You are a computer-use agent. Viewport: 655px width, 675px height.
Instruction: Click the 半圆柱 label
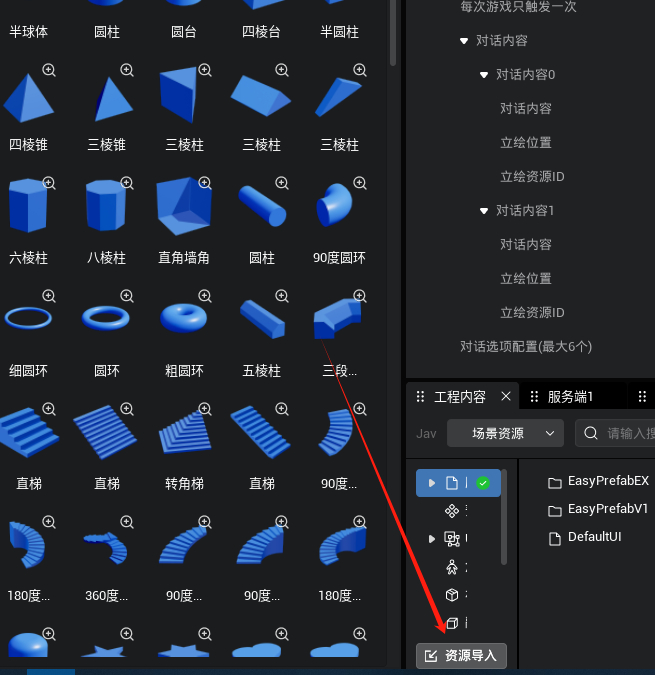(339, 32)
